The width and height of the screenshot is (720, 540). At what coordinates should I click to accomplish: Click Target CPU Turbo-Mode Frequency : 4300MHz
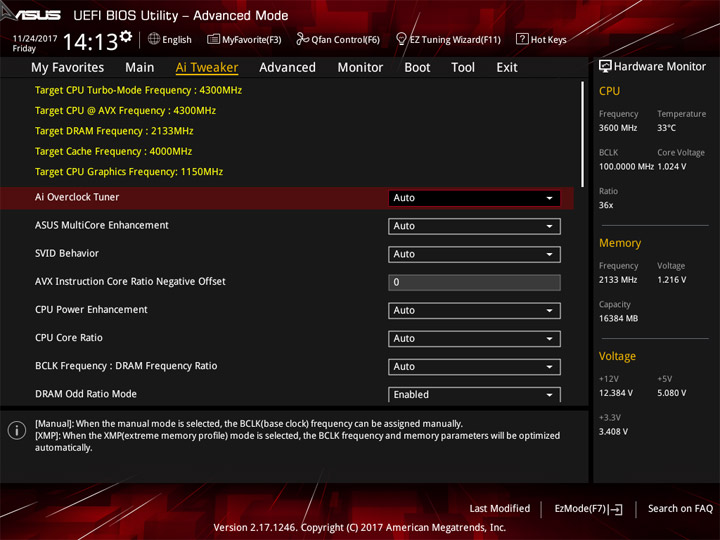pyautogui.click(x=138, y=90)
